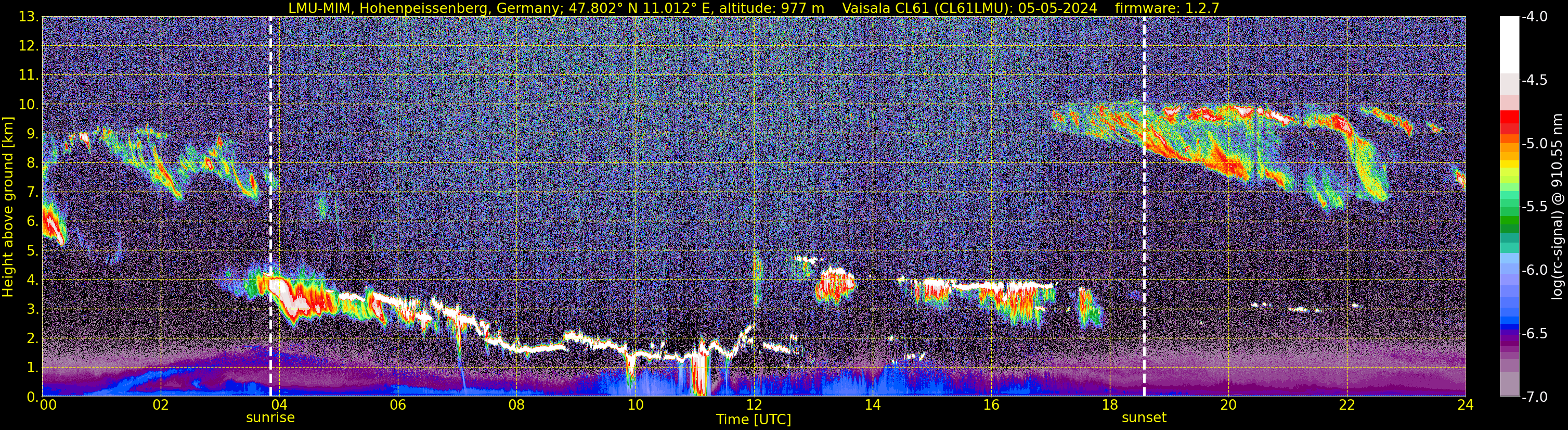Click the "00" tick label on the time axis
This screenshot has height=430, width=1568.
click(48, 405)
